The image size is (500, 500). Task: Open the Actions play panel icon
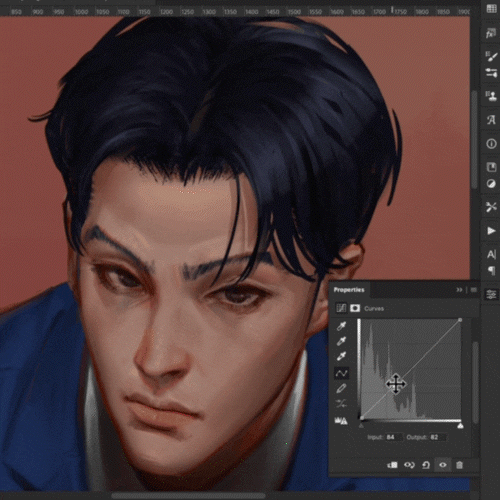(491, 231)
